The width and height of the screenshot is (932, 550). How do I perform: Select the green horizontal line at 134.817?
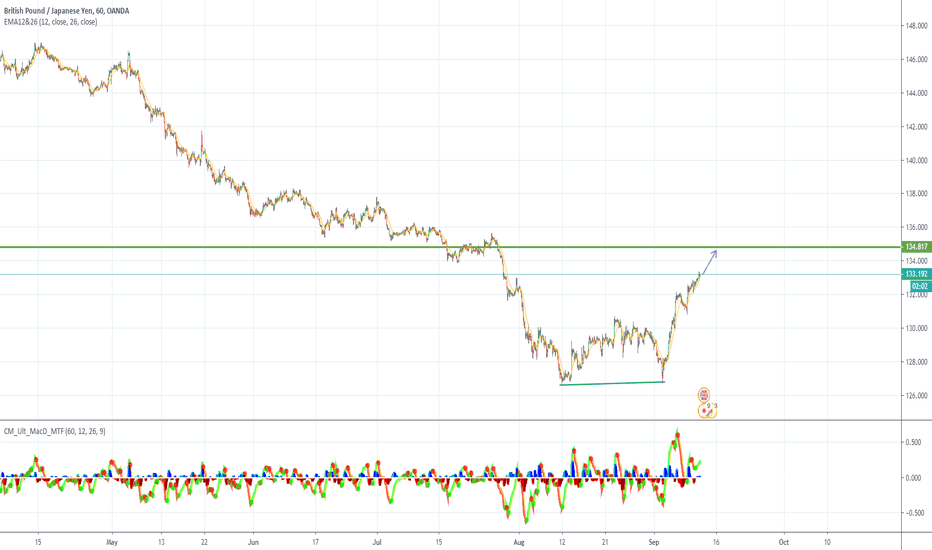click(451, 247)
